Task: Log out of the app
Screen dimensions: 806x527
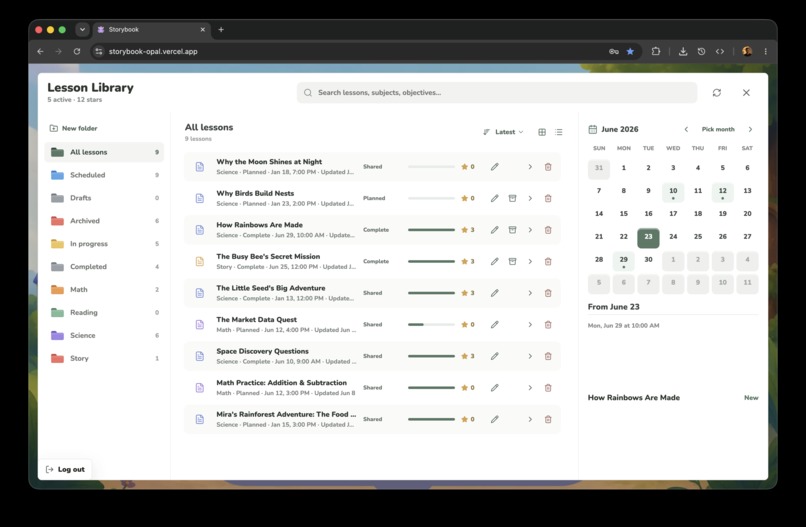Action: click(x=65, y=469)
